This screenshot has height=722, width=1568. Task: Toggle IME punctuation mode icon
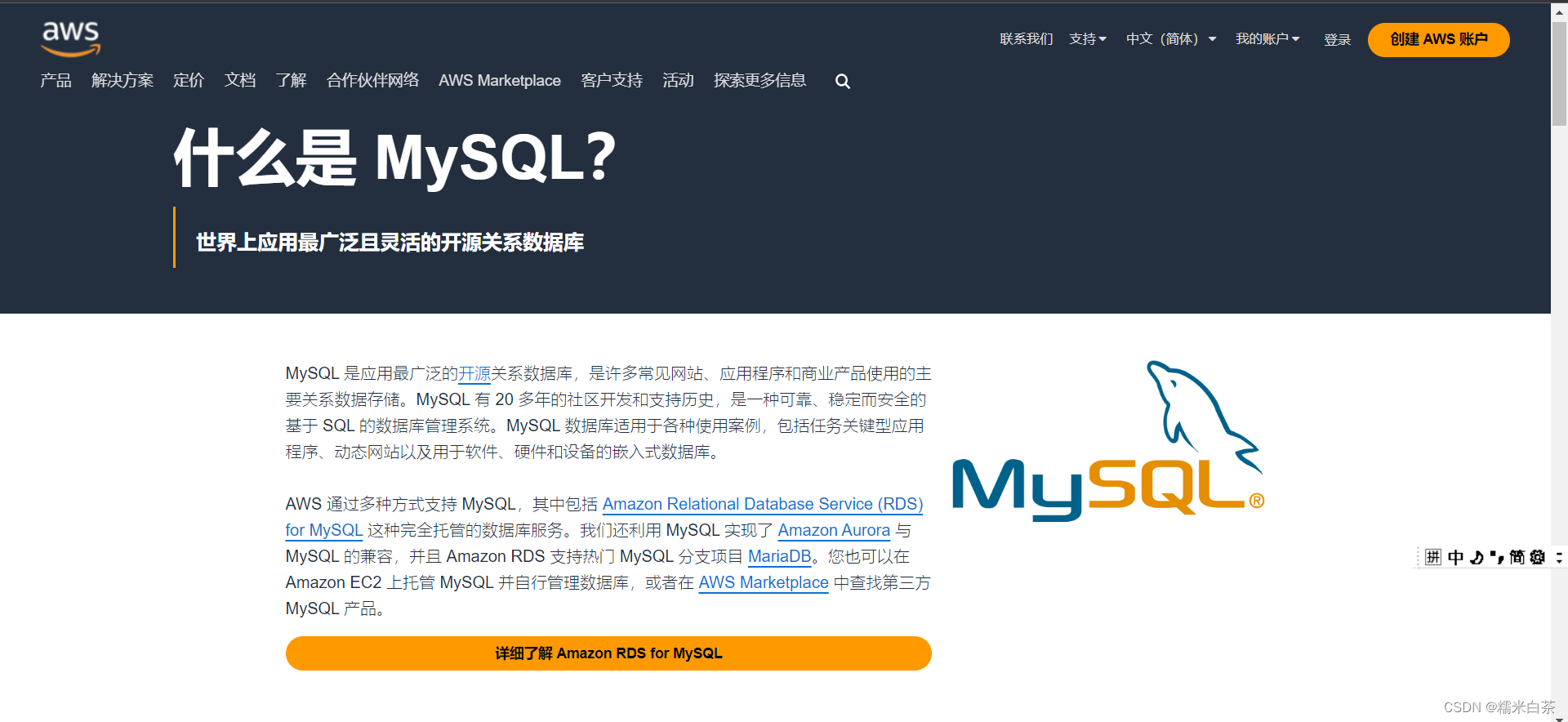tap(1497, 557)
